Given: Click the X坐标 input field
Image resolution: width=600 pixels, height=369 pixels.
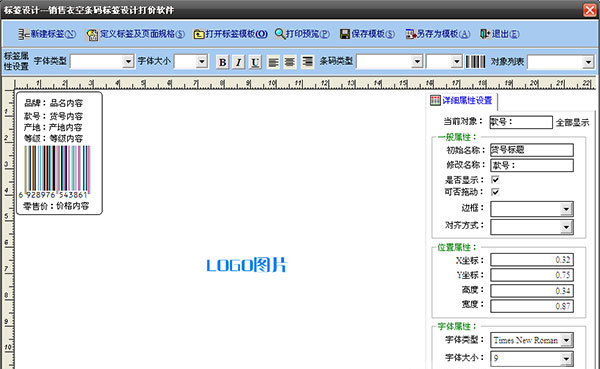Looking at the screenshot, I should (532, 260).
